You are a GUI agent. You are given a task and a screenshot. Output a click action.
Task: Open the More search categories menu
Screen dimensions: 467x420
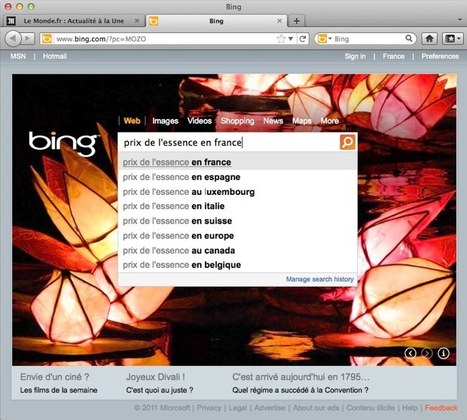(330, 121)
